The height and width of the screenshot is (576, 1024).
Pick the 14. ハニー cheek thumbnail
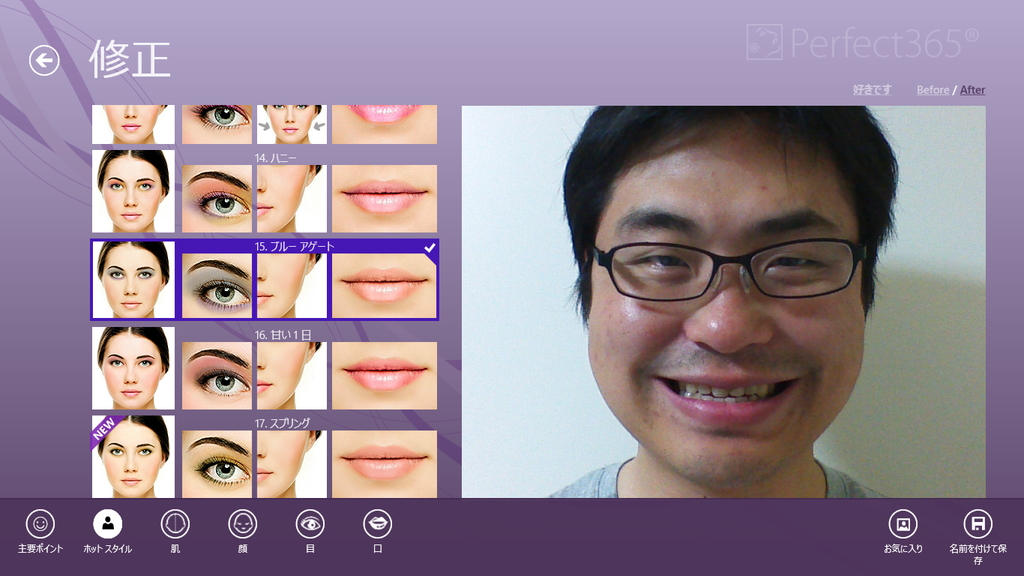[291, 199]
